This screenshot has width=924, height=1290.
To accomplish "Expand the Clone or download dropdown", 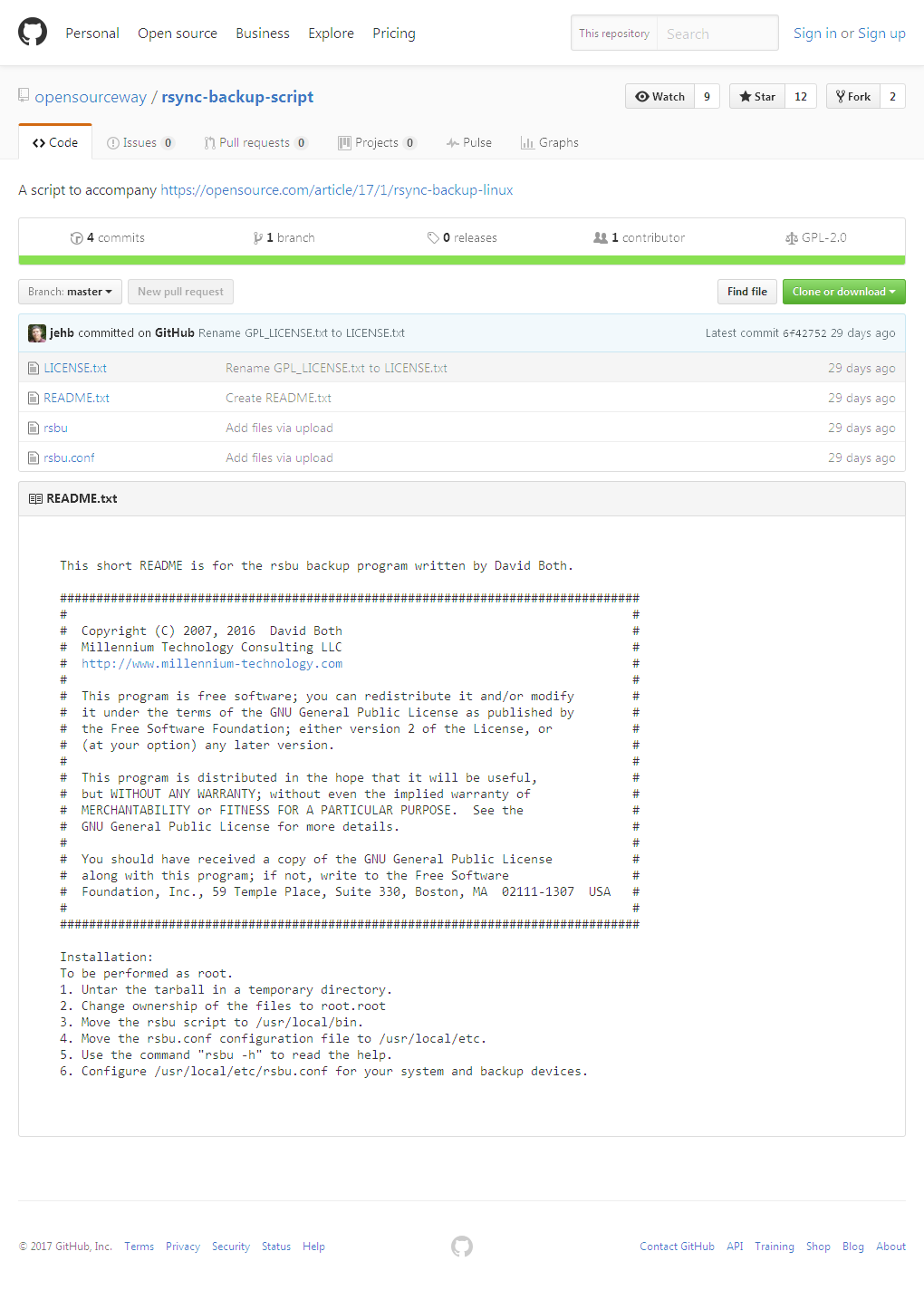I will [844, 292].
